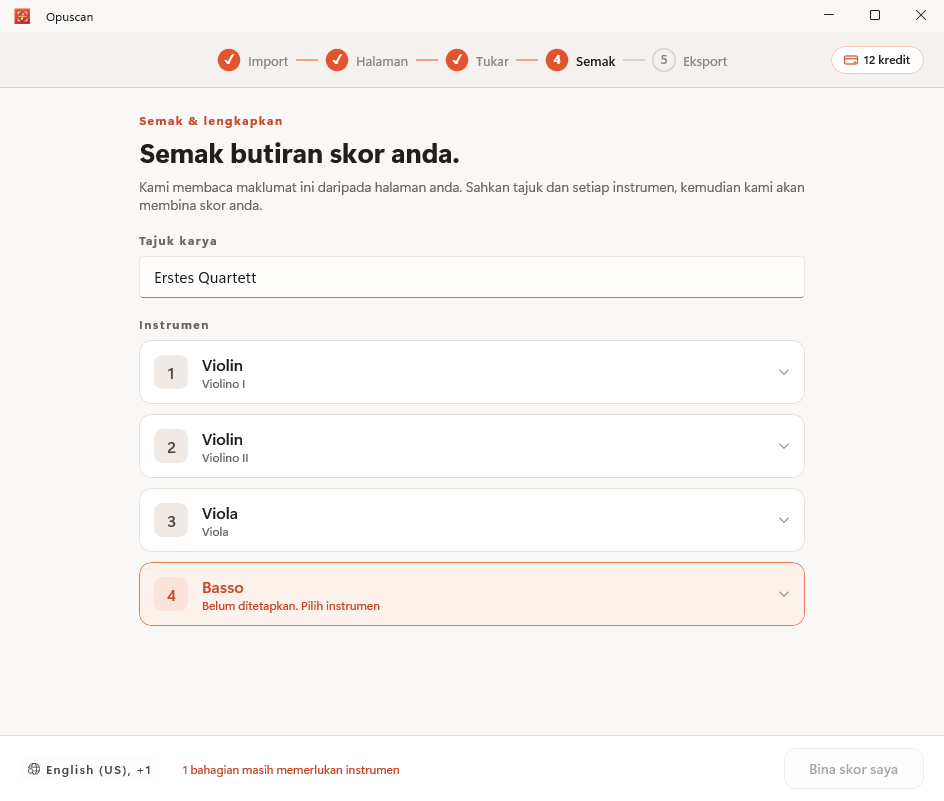The image size is (944, 801).
Task: Click the Basso name in the unassigned card
Action: [x=223, y=588]
